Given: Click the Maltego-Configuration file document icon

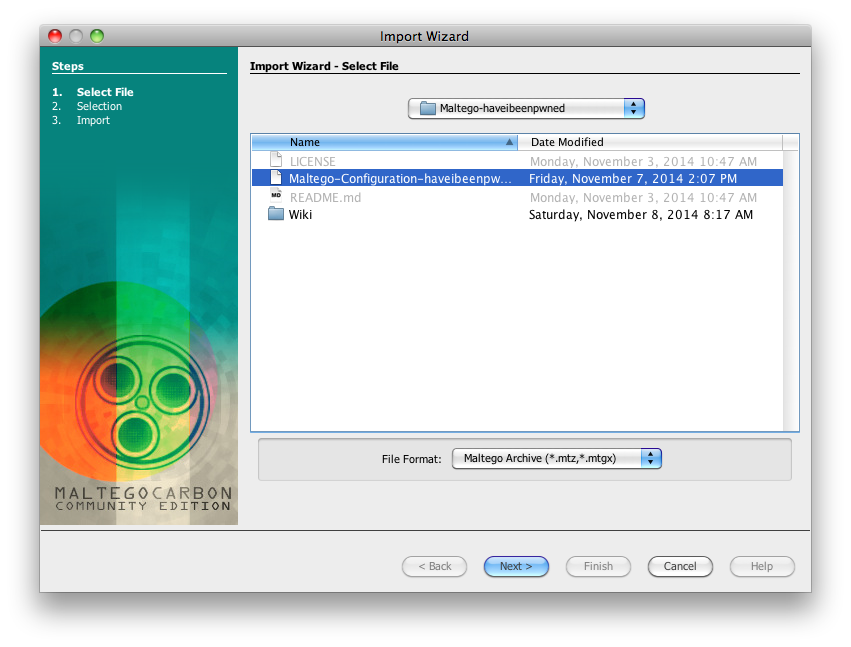Looking at the screenshot, I should pos(276,177).
